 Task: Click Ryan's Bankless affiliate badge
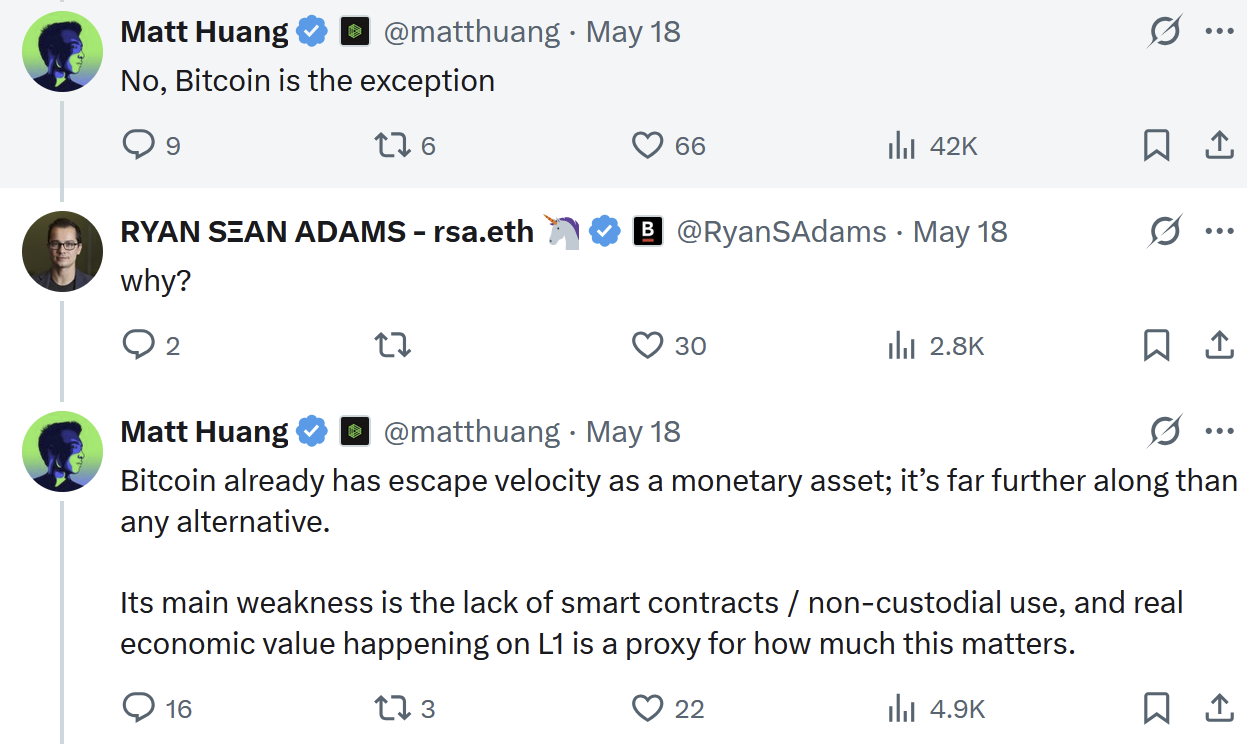pos(648,232)
